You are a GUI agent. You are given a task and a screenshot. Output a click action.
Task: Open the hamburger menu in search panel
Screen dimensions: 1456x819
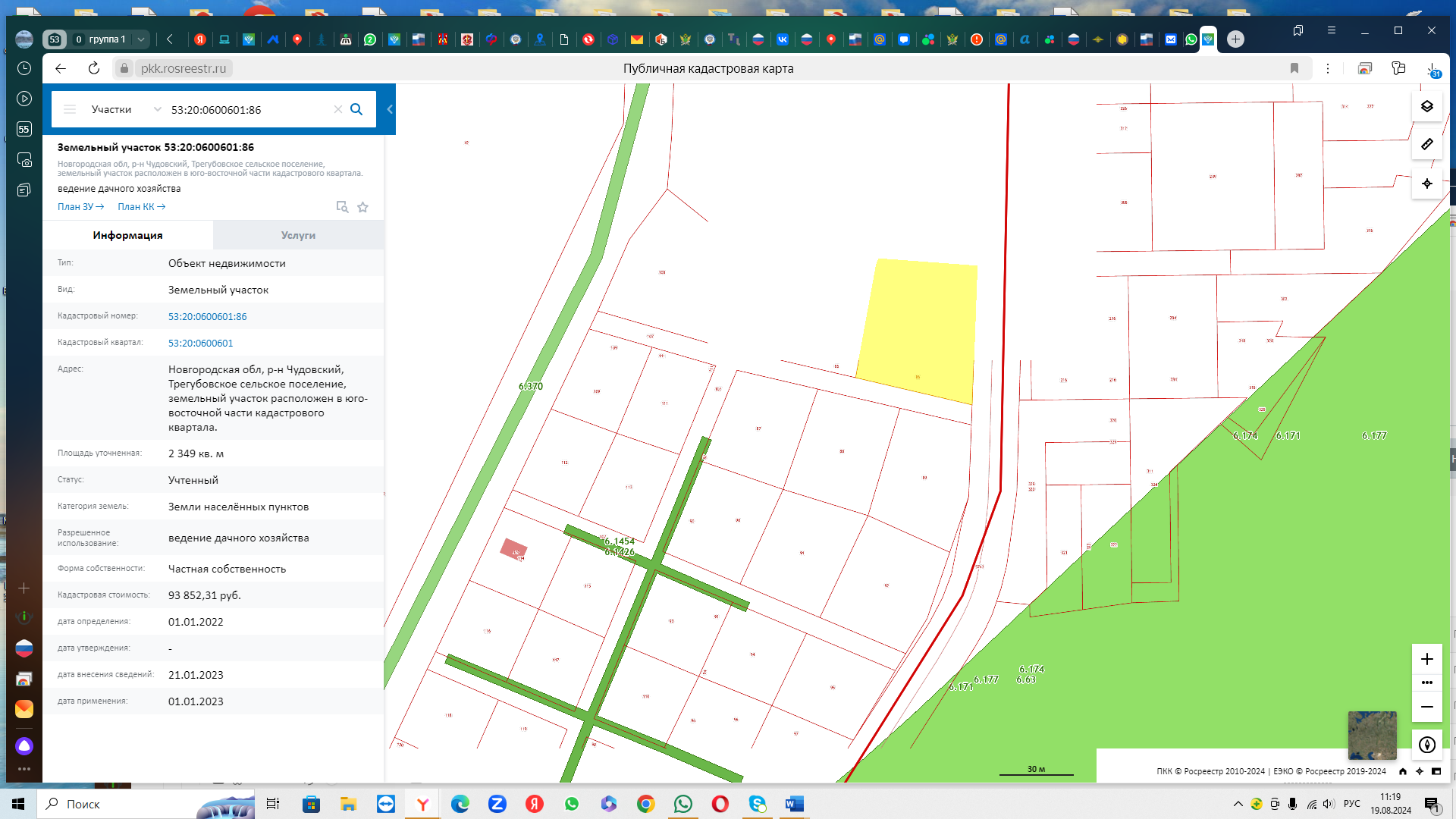coord(70,109)
